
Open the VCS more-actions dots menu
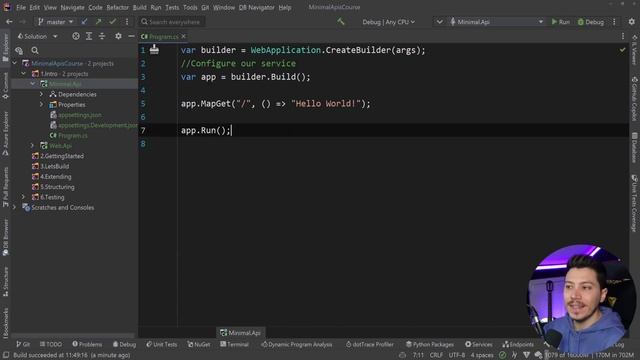coord(127,22)
